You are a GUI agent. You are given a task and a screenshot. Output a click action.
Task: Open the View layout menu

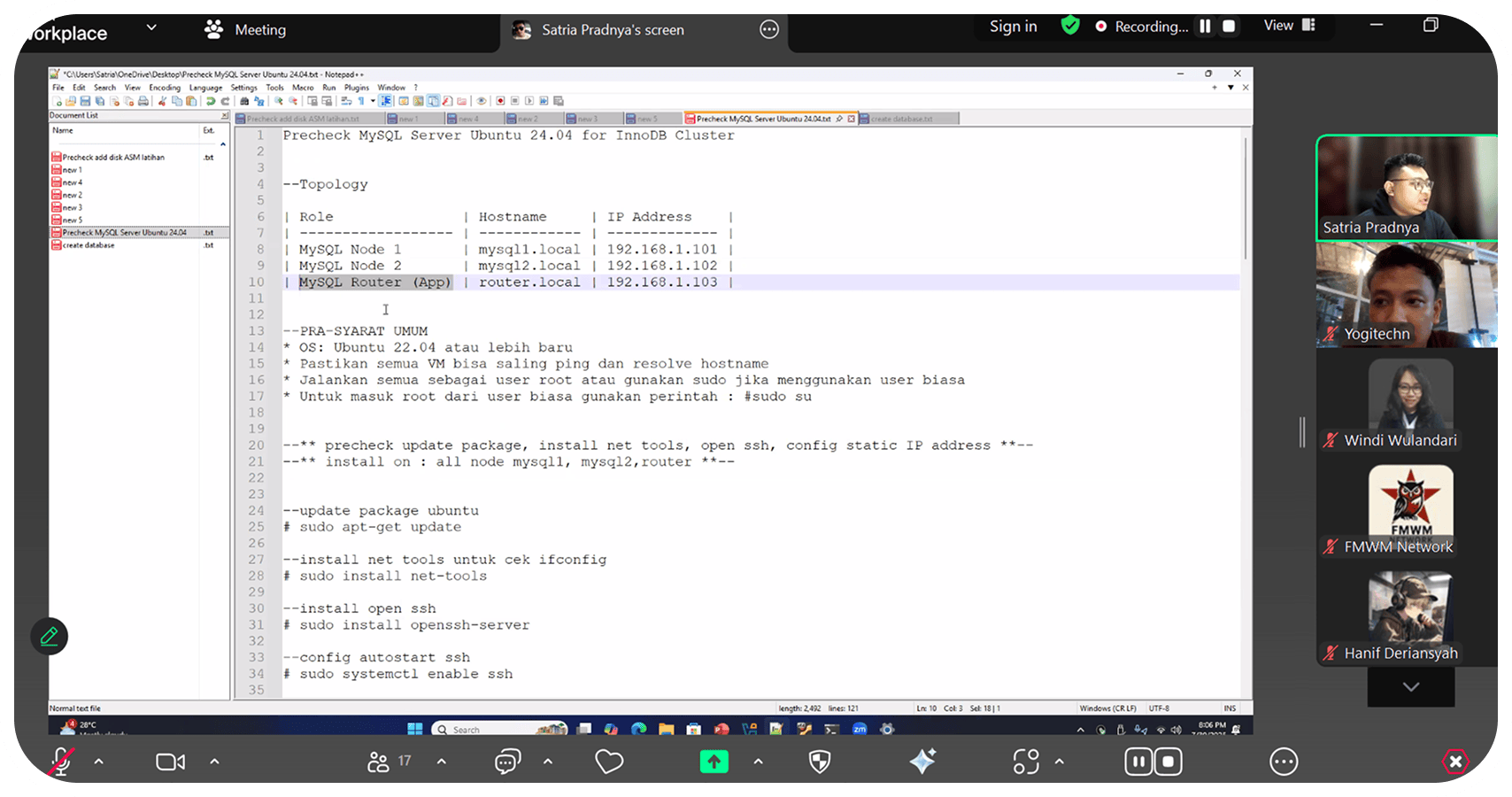click(x=1289, y=26)
